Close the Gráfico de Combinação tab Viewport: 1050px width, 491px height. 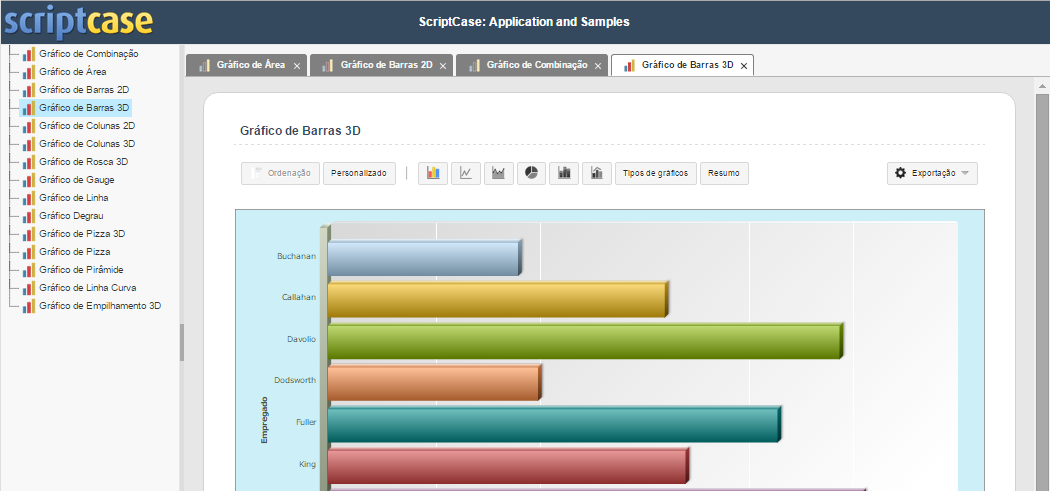(x=598, y=66)
